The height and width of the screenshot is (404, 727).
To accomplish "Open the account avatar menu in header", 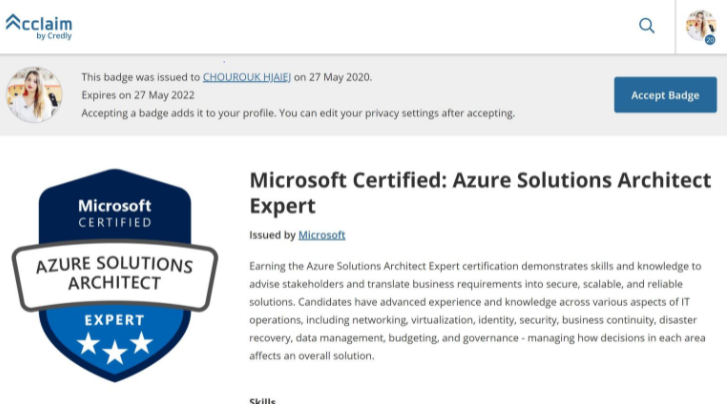I will pyautogui.click(x=700, y=25).
